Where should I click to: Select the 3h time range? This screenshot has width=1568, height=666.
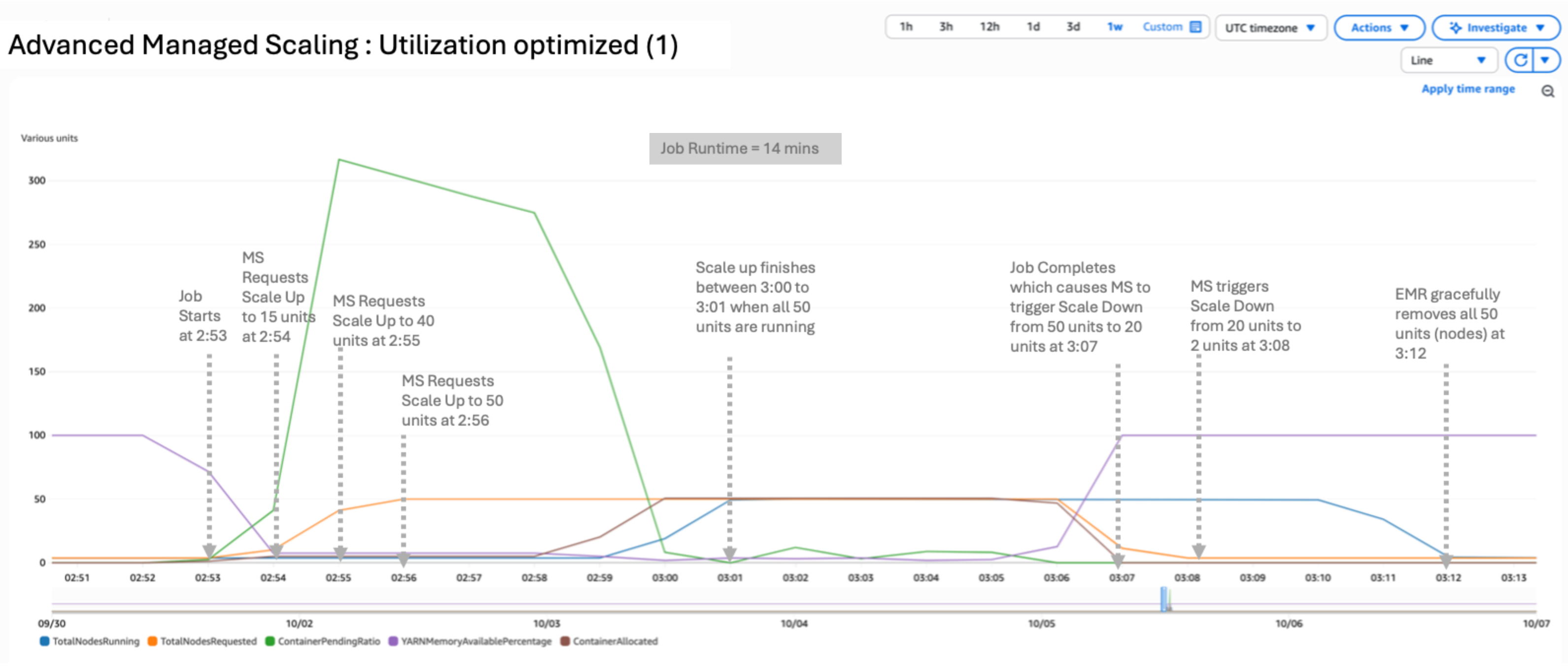pos(945,27)
